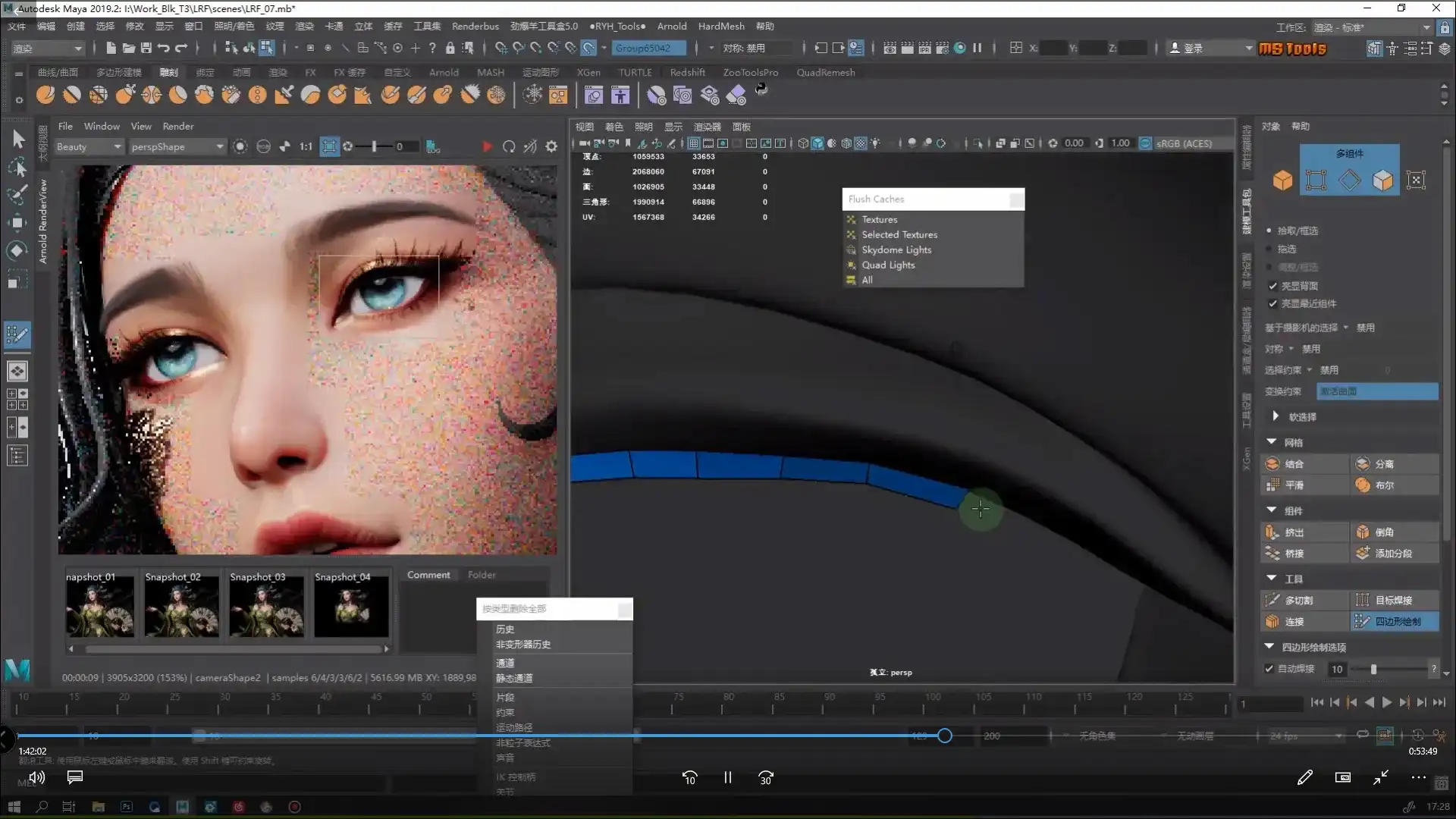
Task: Switch to the XGen shelf tab
Action: pos(588,72)
